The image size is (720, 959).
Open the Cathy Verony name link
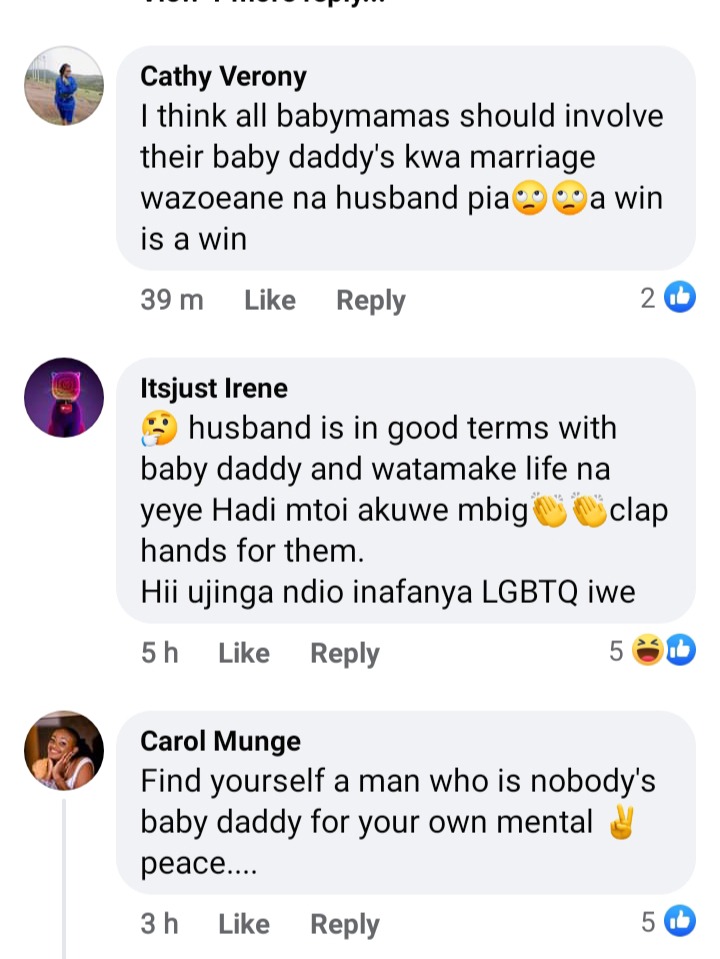(223, 76)
